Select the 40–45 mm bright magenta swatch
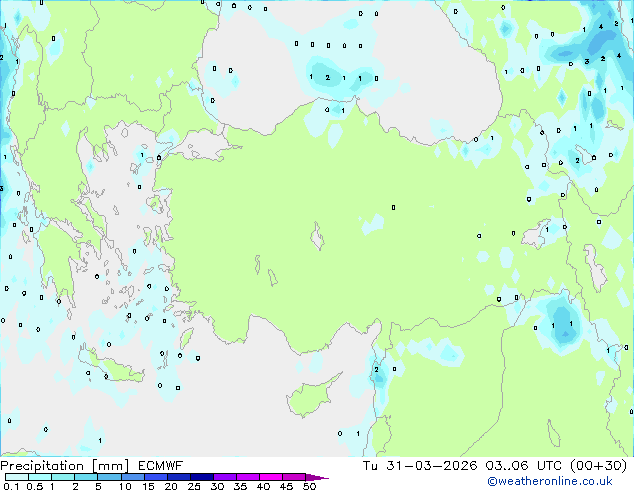This screenshot has height=490, width=634. 271,477
